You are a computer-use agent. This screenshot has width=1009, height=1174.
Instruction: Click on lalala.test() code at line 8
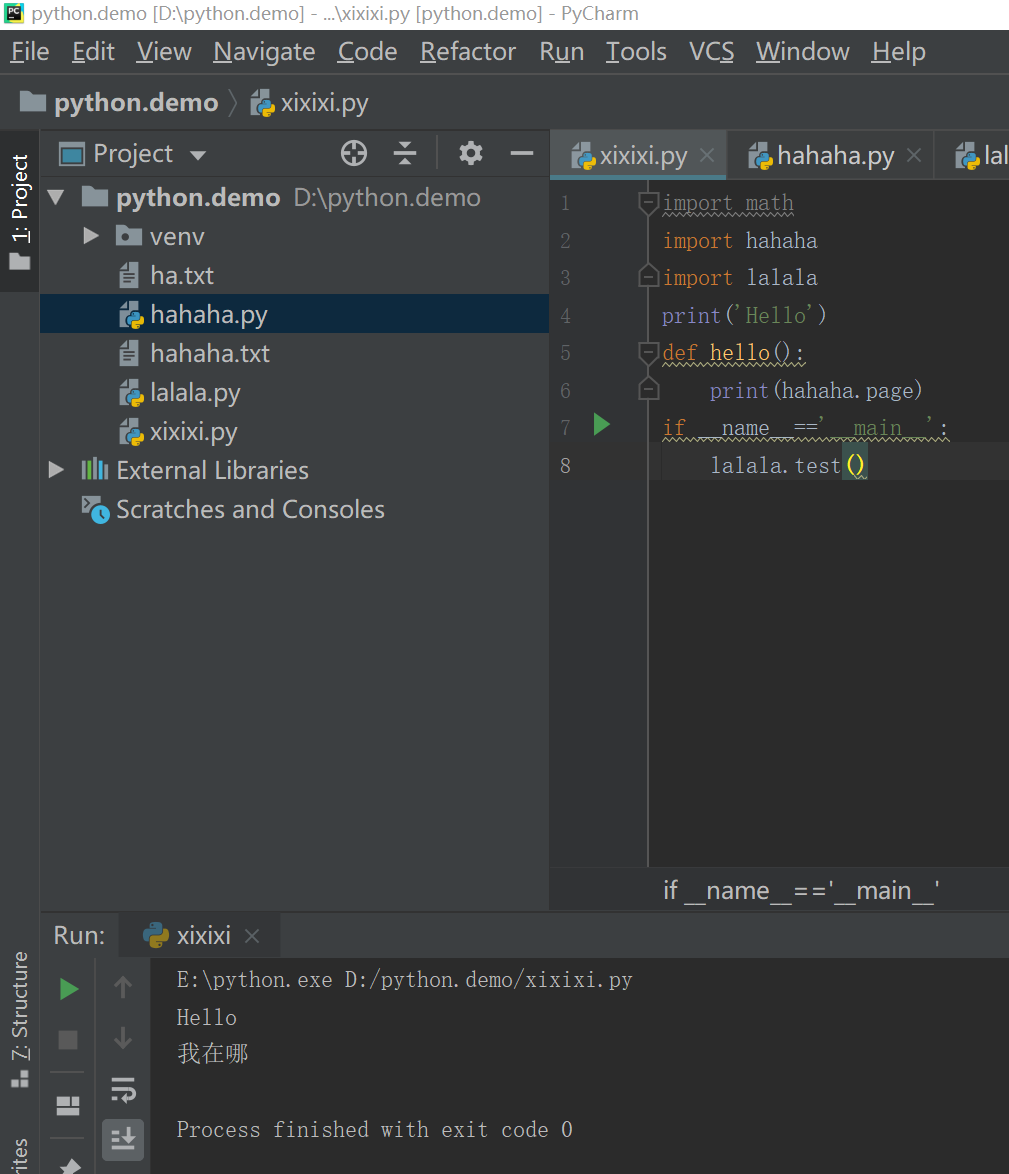pyautogui.click(x=788, y=465)
